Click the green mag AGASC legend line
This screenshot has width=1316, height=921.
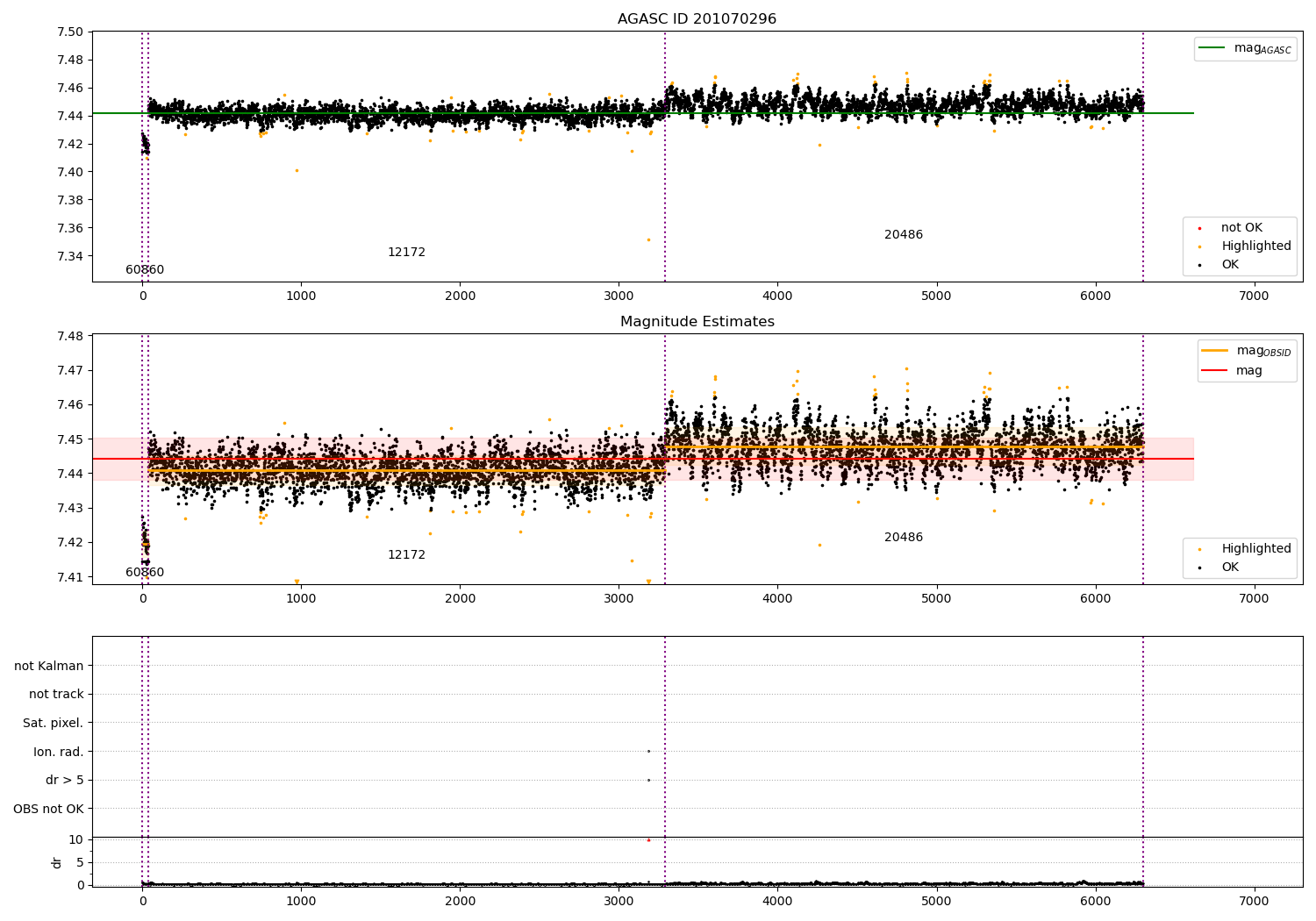coord(1214,48)
